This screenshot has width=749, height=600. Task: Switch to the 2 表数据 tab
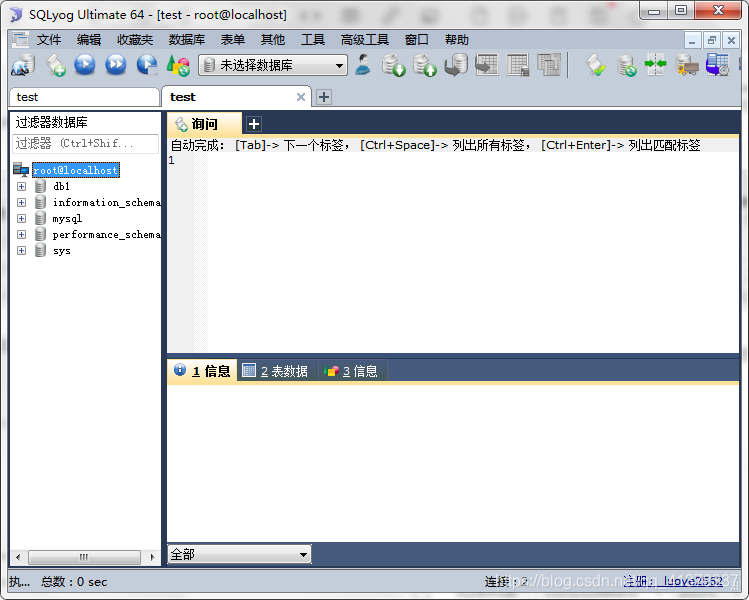(x=276, y=371)
